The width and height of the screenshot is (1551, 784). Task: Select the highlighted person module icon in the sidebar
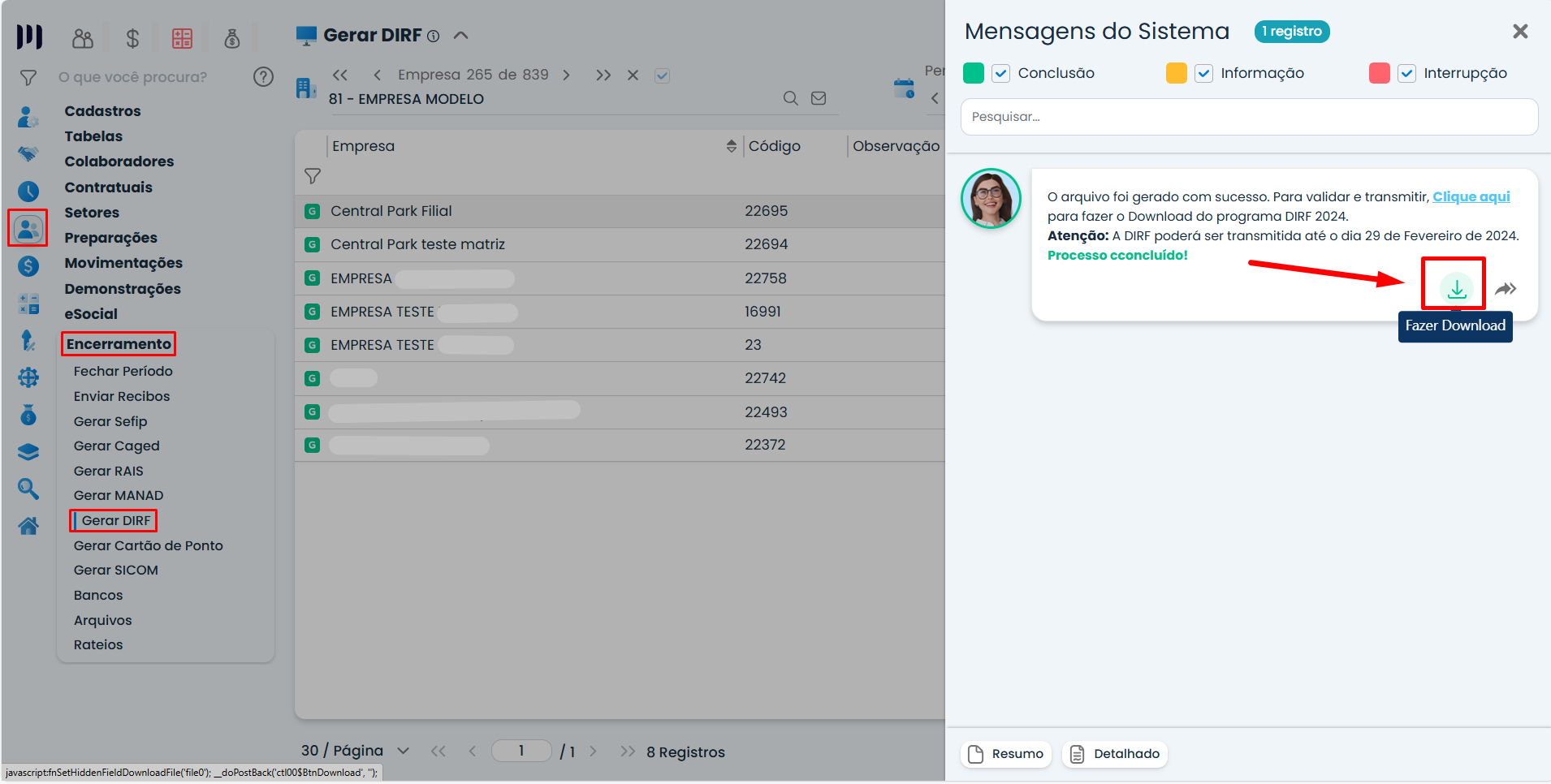28,228
